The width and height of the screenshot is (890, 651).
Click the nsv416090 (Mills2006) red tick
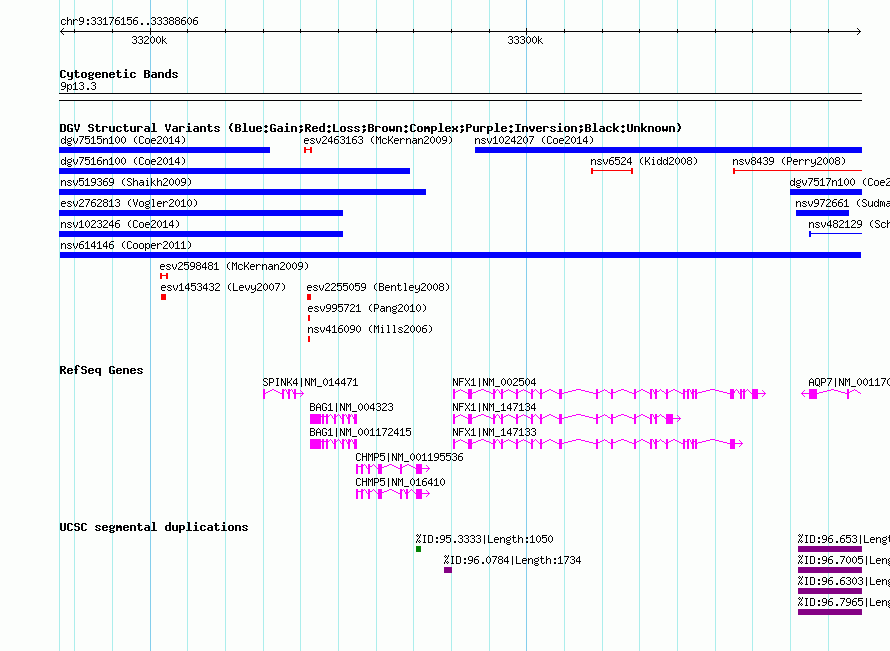[x=309, y=339]
